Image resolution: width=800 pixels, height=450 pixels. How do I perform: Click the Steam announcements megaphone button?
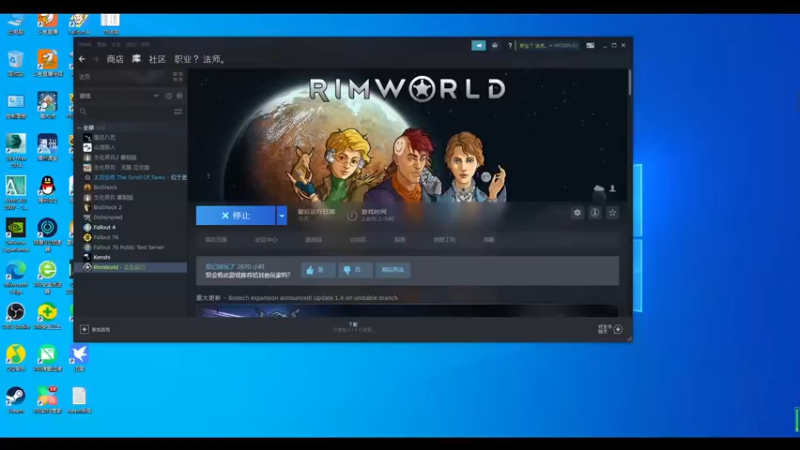pos(479,45)
